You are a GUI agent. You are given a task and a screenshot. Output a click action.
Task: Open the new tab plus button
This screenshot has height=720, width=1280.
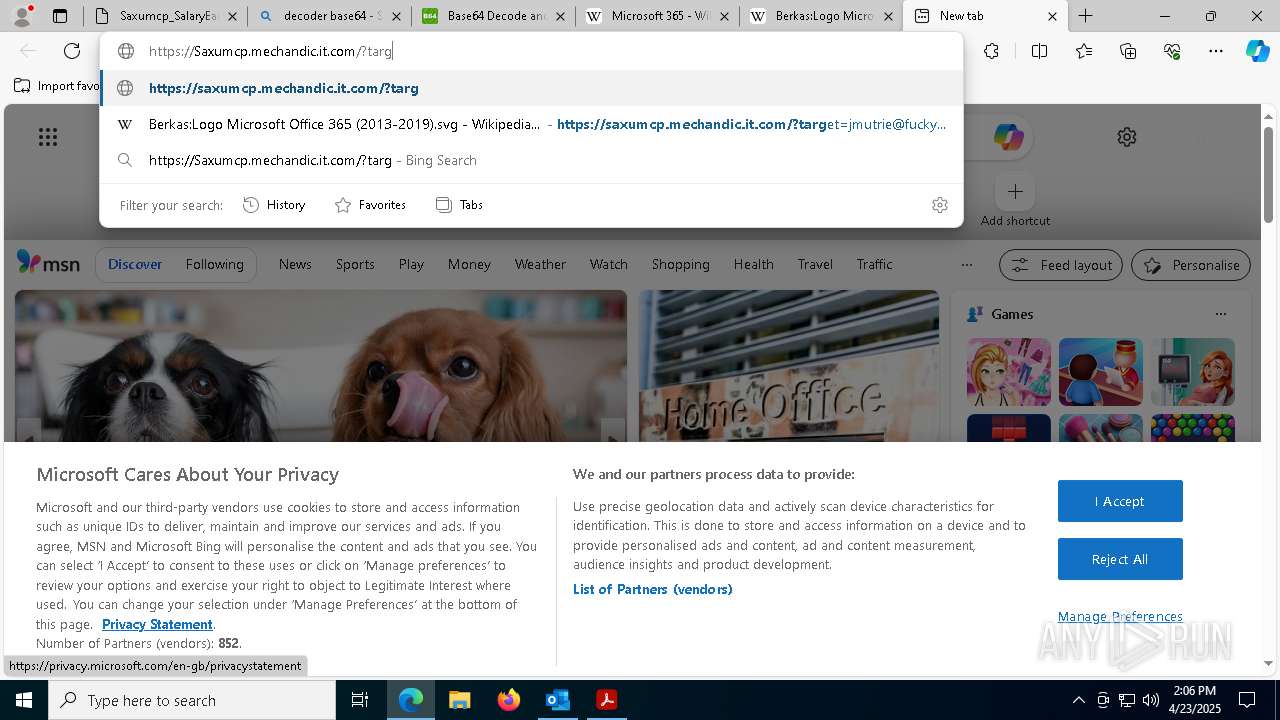[x=1085, y=16]
